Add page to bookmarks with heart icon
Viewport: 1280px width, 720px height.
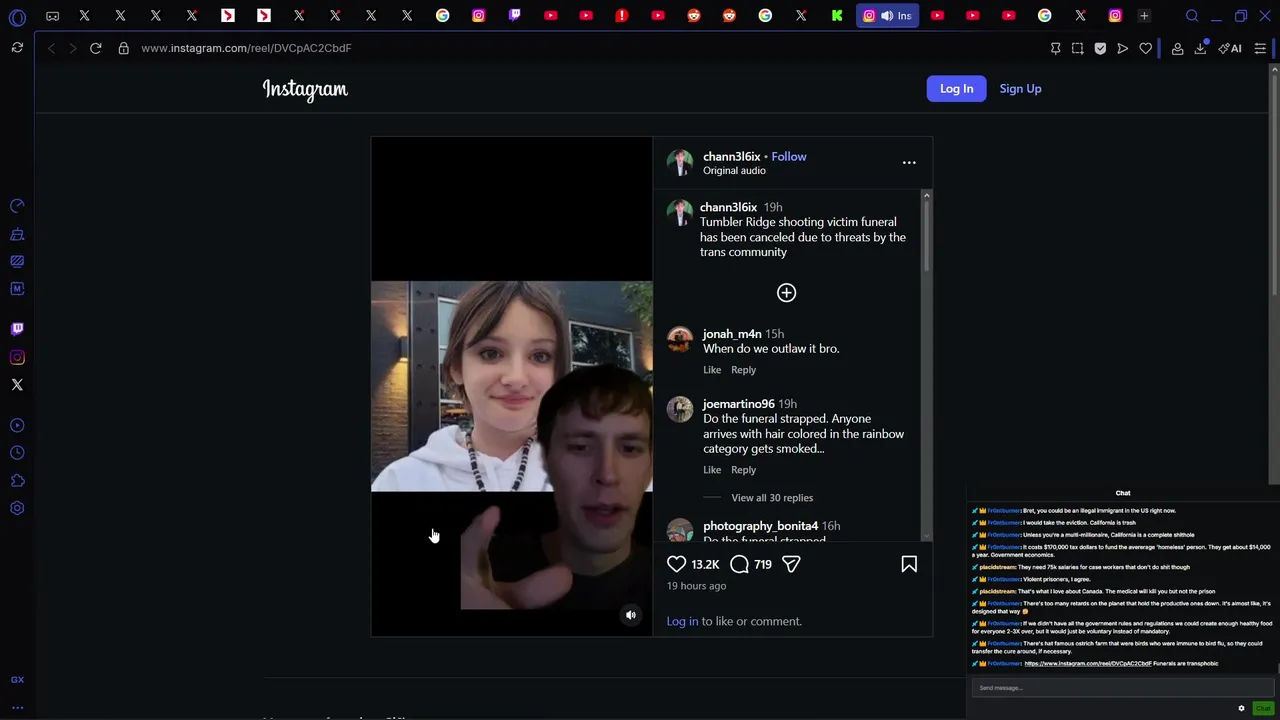coord(1146,48)
